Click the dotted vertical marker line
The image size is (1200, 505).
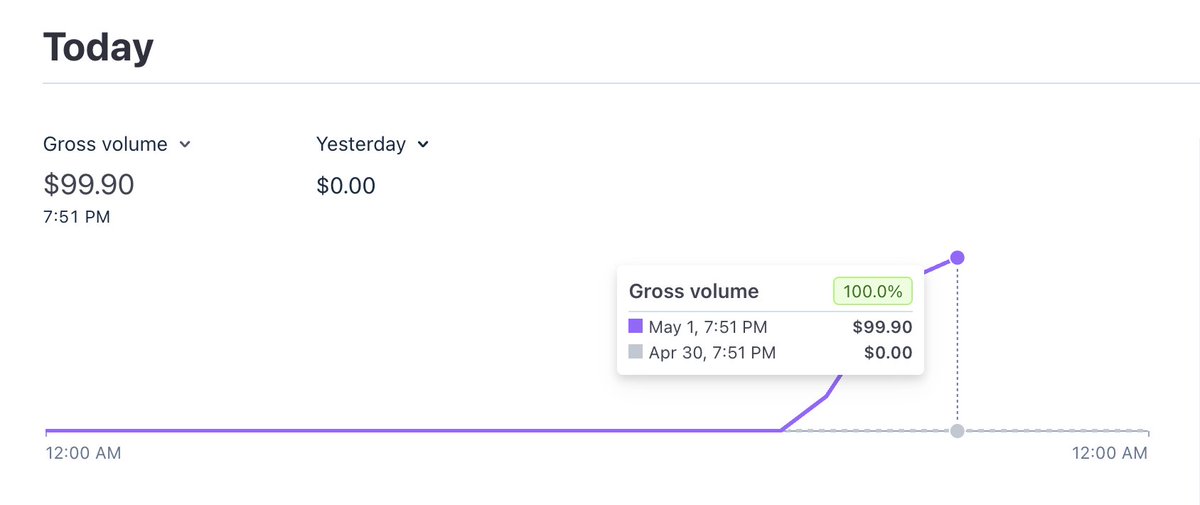tap(957, 345)
